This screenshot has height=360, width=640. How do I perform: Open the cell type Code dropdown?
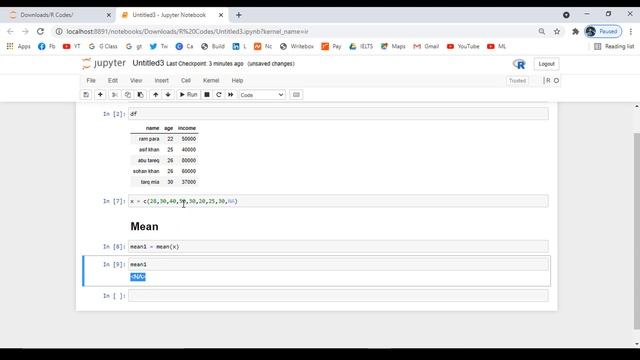pyautogui.click(x=262, y=95)
